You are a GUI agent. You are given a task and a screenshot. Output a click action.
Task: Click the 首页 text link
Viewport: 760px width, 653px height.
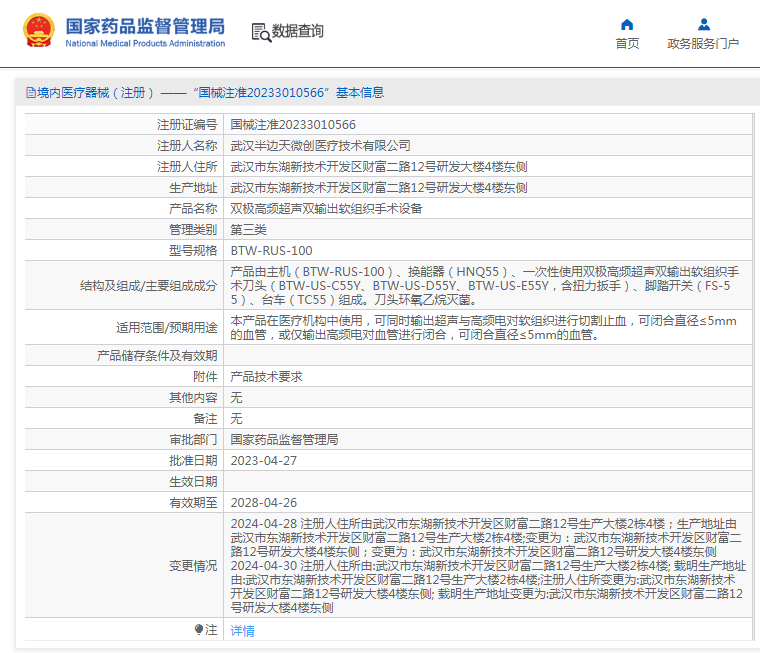(x=627, y=44)
